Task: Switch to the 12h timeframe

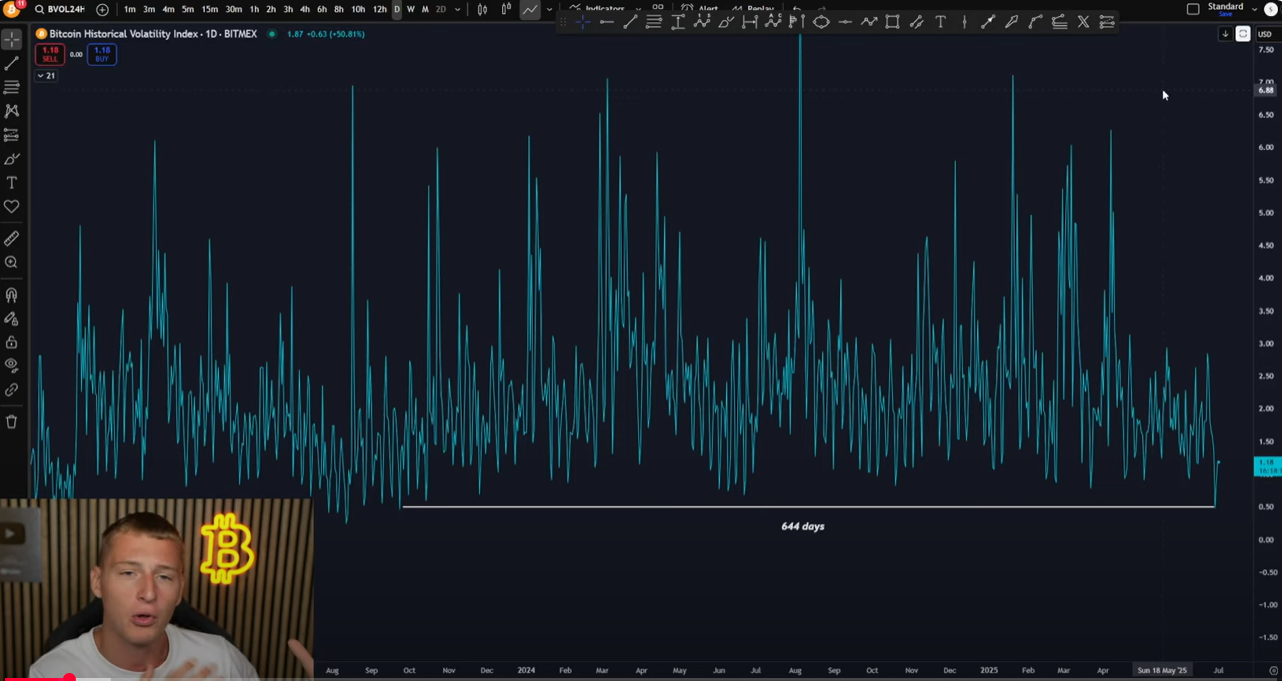Action: (x=379, y=9)
